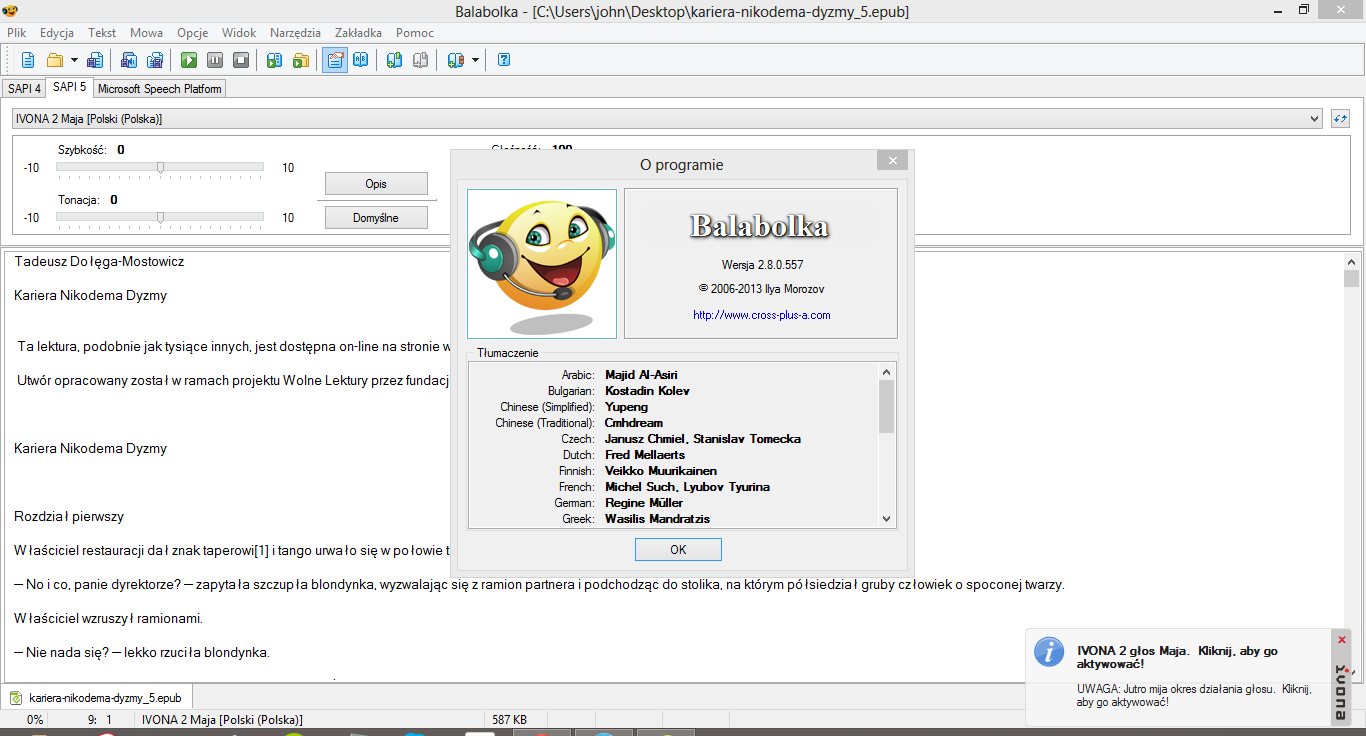Click the Balabolka app icon in title bar
The width and height of the screenshot is (1366, 736).
pos(11,11)
